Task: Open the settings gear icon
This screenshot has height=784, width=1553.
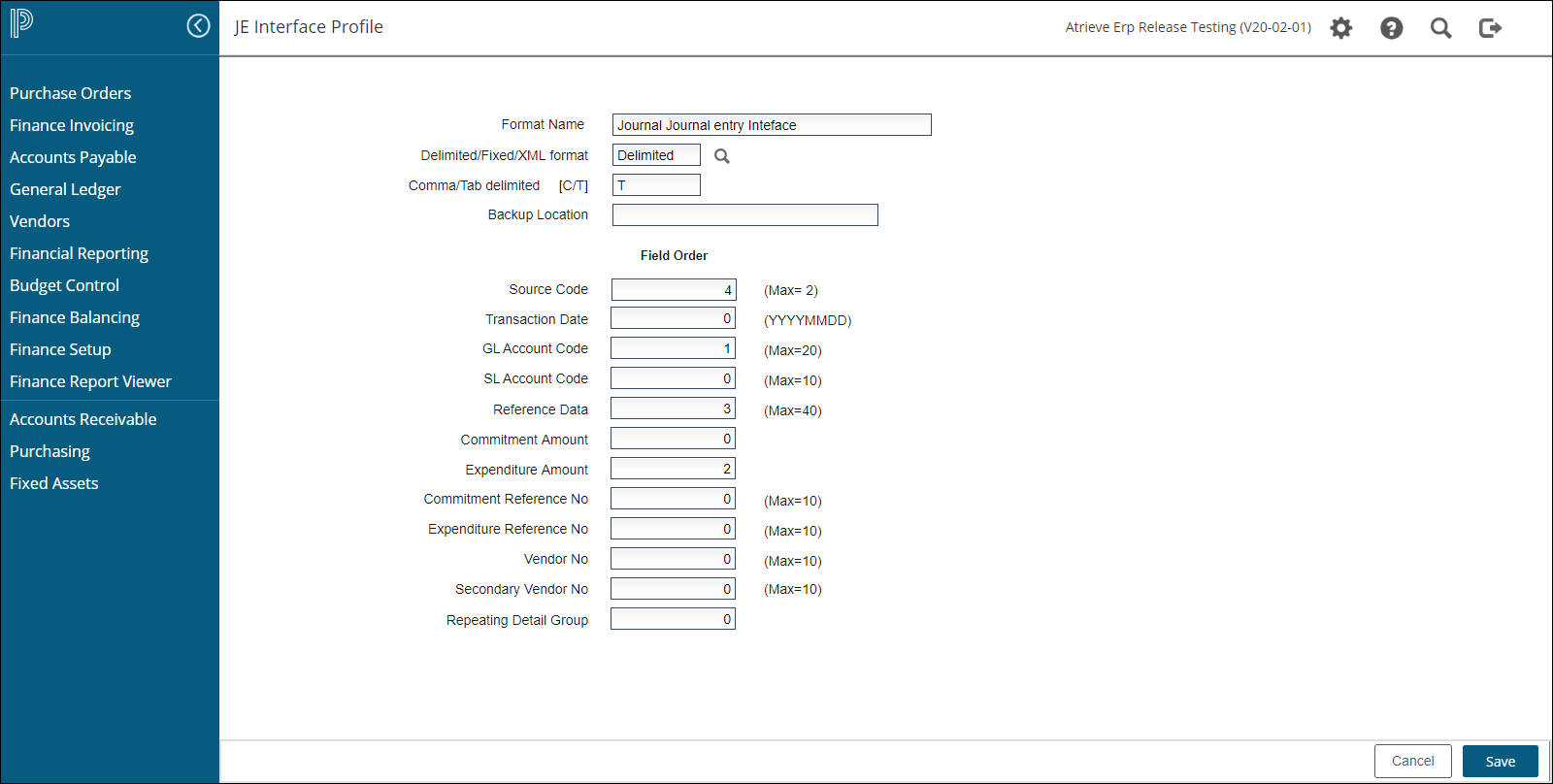Action: [x=1340, y=28]
